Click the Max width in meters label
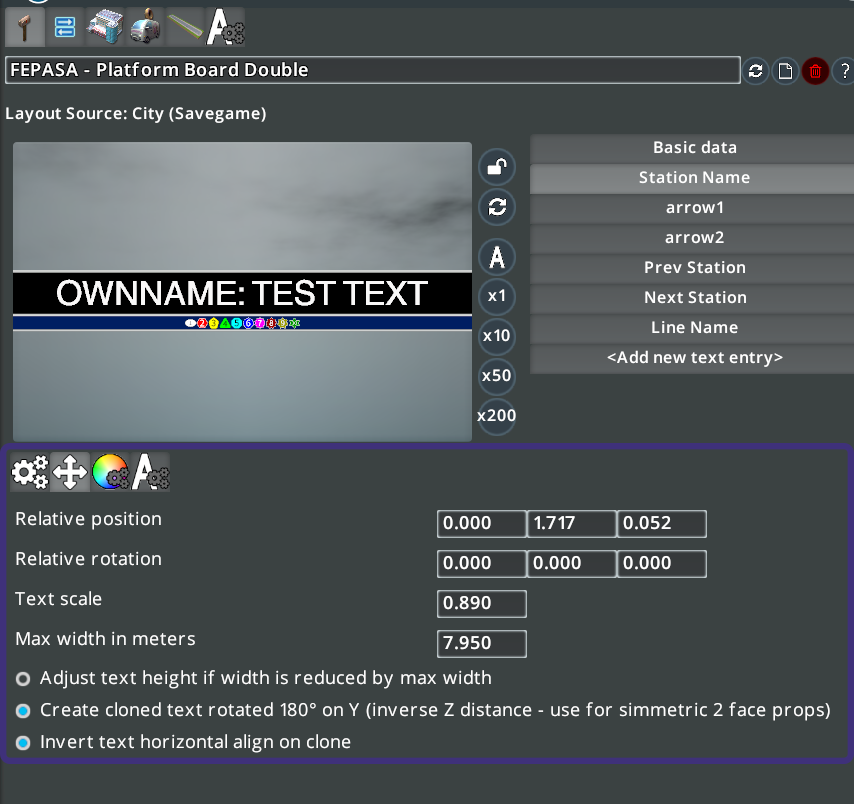Image resolution: width=854 pixels, height=804 pixels. tap(105, 639)
